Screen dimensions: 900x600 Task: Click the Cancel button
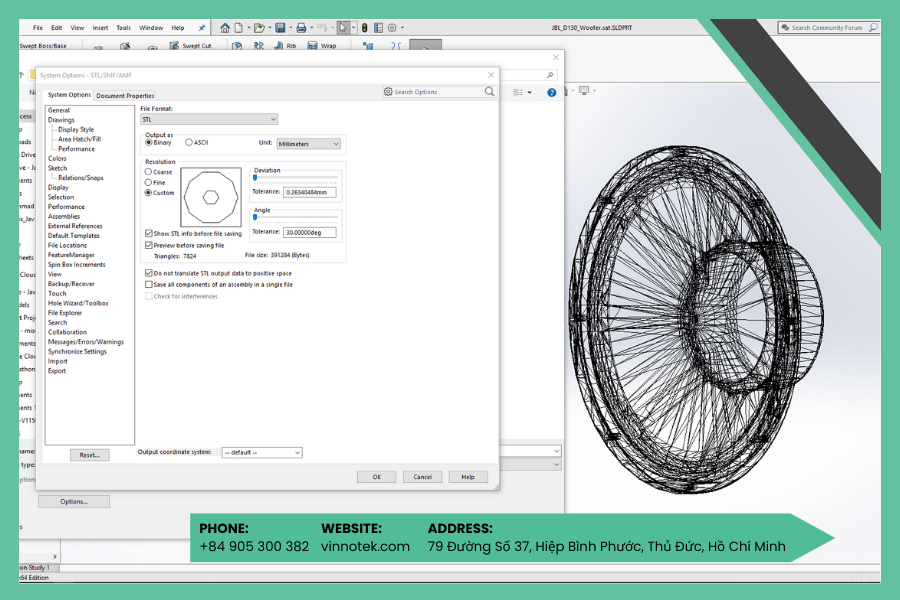422,477
